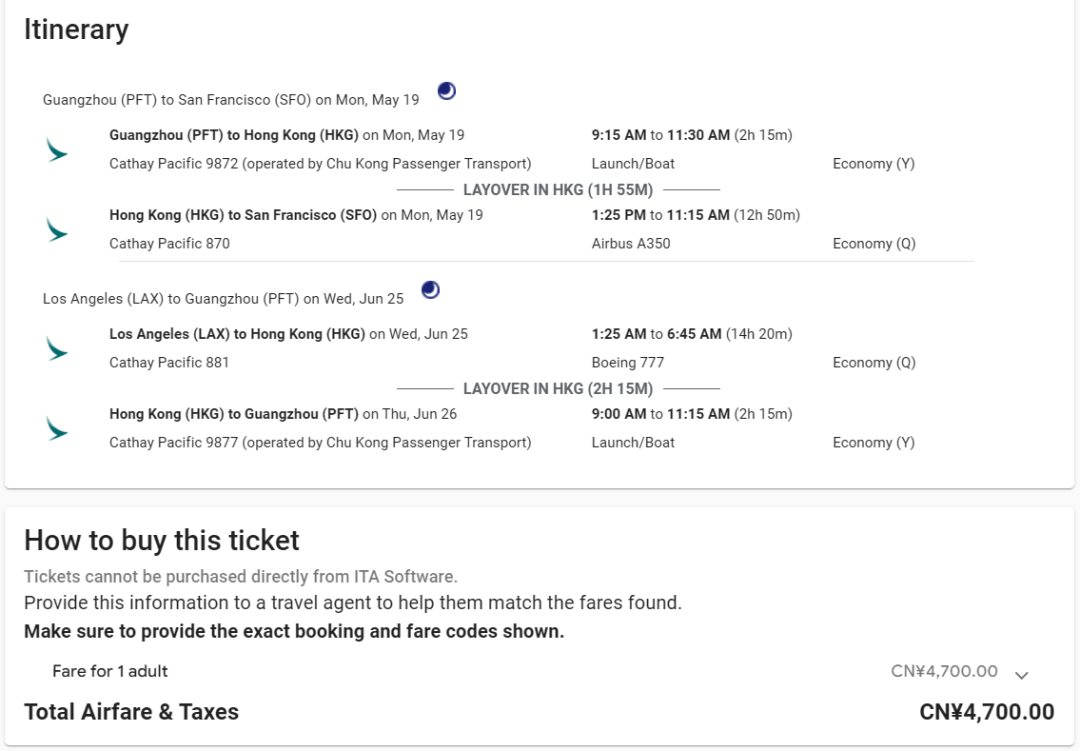This screenshot has height=751, width=1080.
Task: Click the bold total price CN¥4,700.00
Action: point(986,712)
